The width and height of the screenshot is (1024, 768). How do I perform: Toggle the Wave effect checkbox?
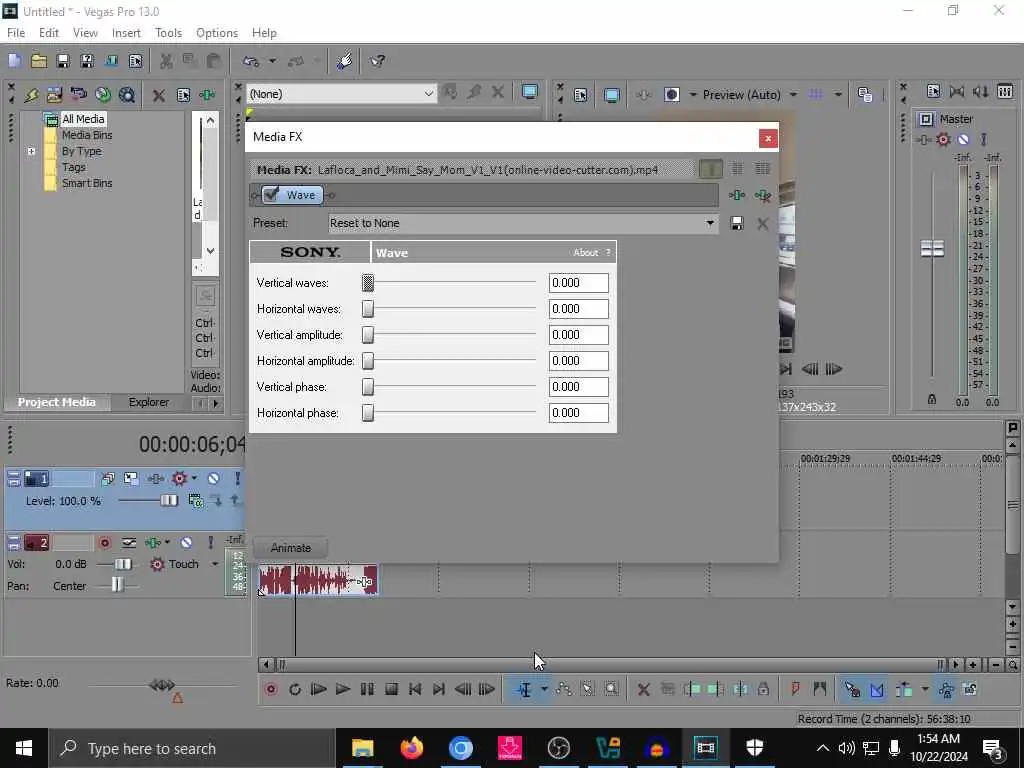pyautogui.click(x=272, y=195)
